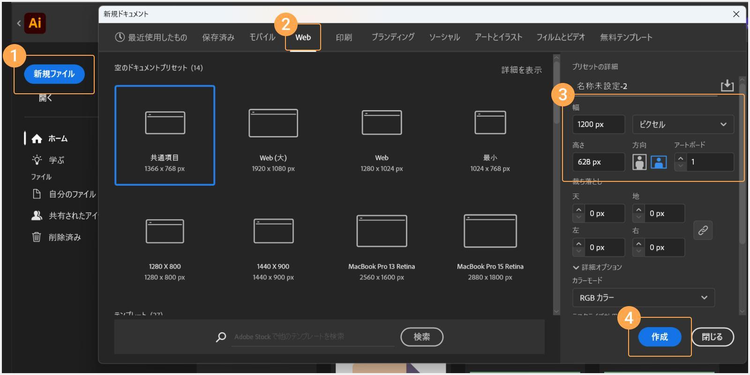Click the back chevron beside Ai logo
The width and height of the screenshot is (750, 375).
point(18,23)
